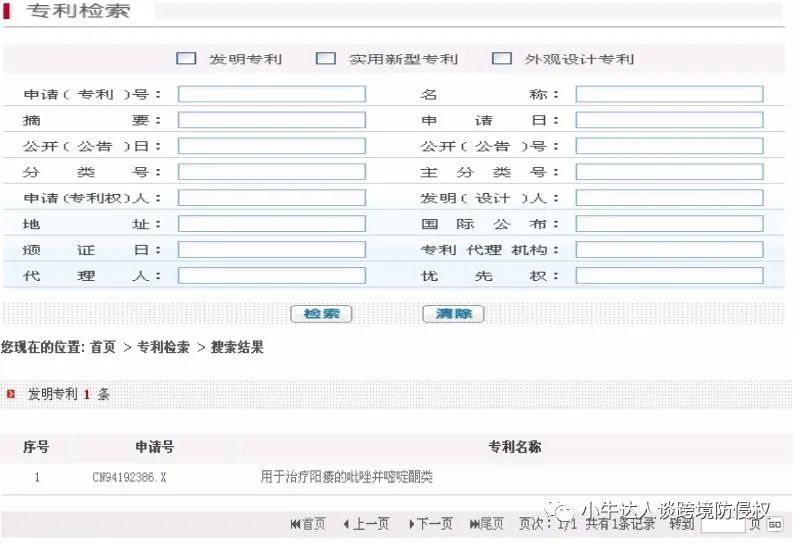Click the 公开(公告)号 input field
The image size is (796, 545).
coord(669,146)
